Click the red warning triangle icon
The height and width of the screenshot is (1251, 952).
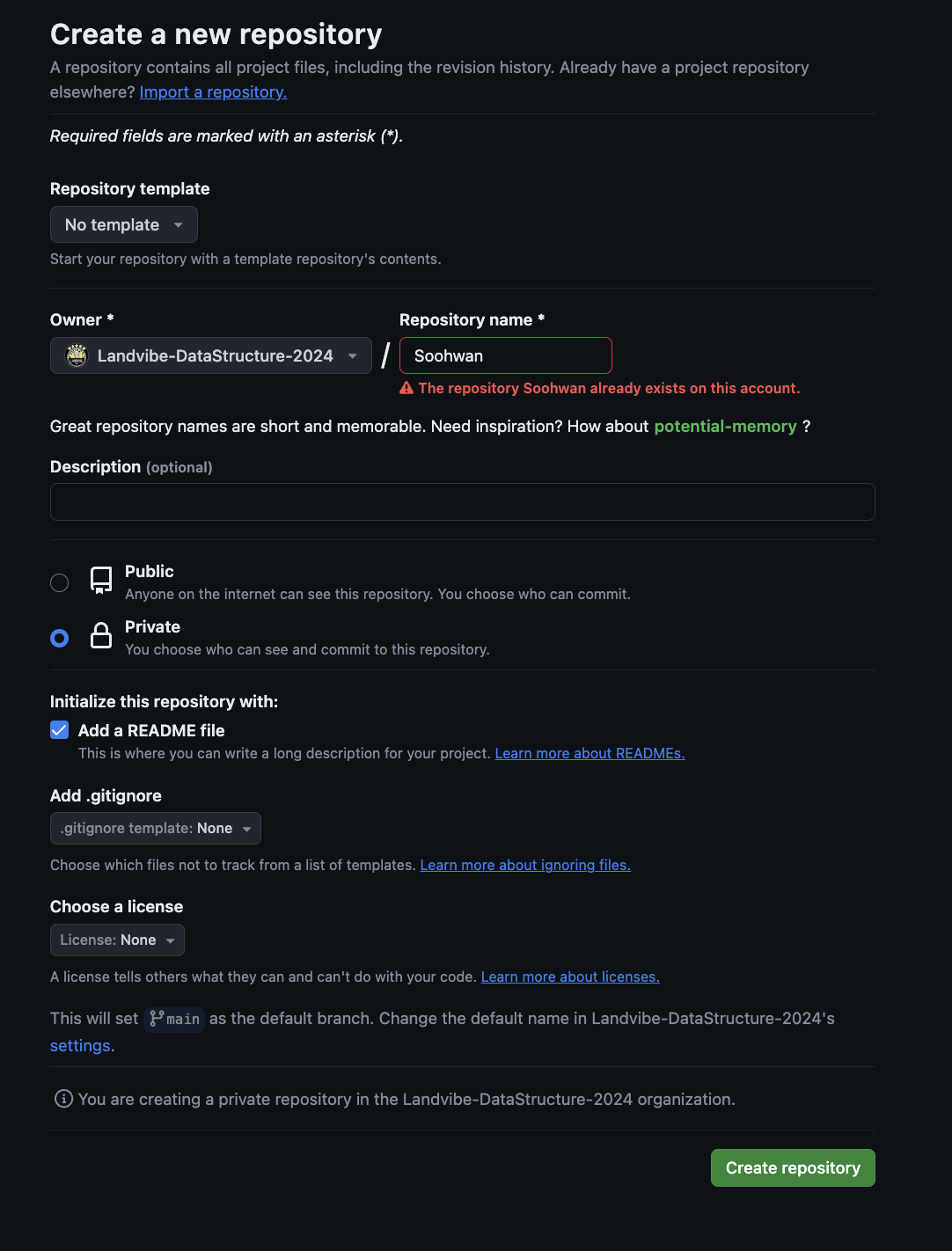[x=406, y=388]
